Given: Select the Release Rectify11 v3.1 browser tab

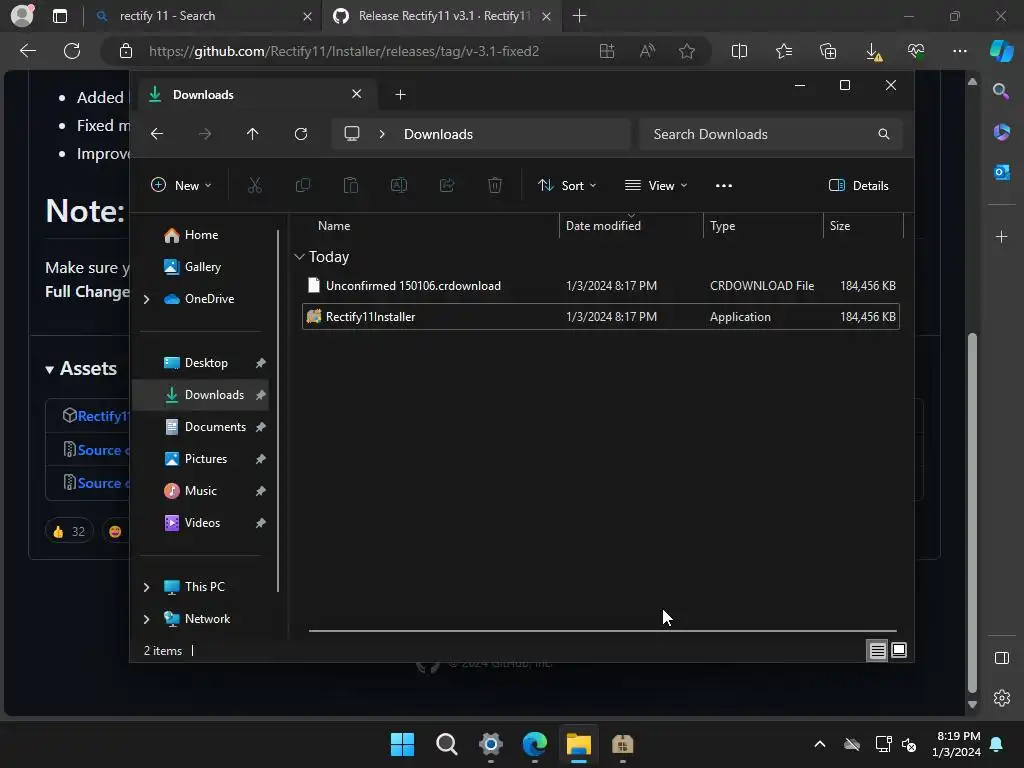Looking at the screenshot, I should [x=439, y=16].
